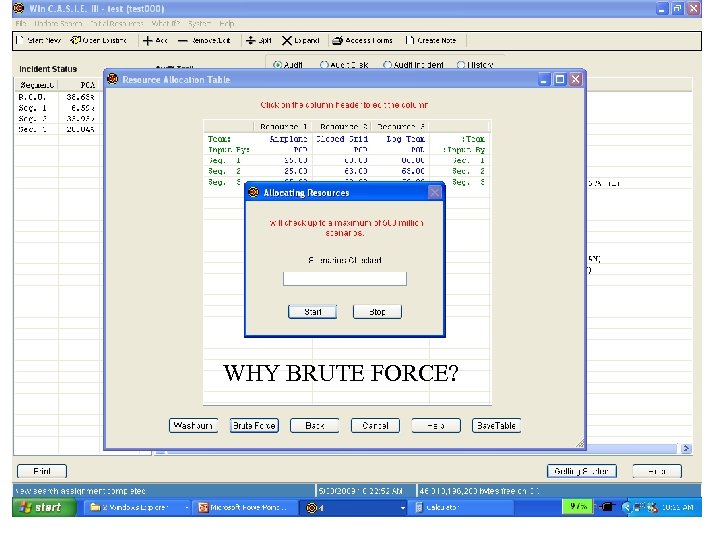Click the Resource Allocation Table window icon
The image size is (720, 540).
click(x=112, y=79)
